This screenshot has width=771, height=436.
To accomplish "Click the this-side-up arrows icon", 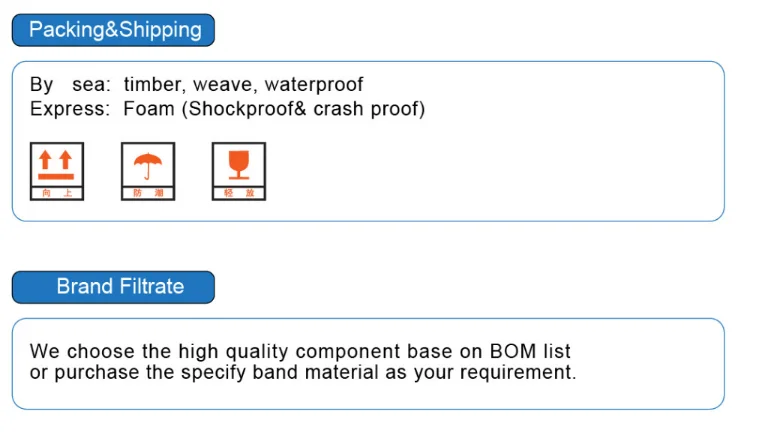I will 56,164.
